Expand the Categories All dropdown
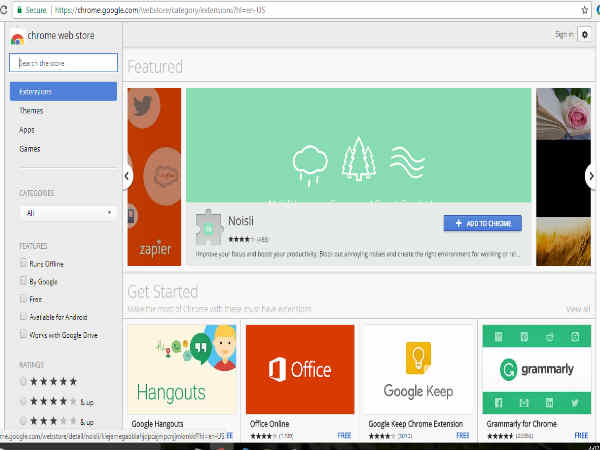This screenshot has width=600, height=450. coord(67,213)
